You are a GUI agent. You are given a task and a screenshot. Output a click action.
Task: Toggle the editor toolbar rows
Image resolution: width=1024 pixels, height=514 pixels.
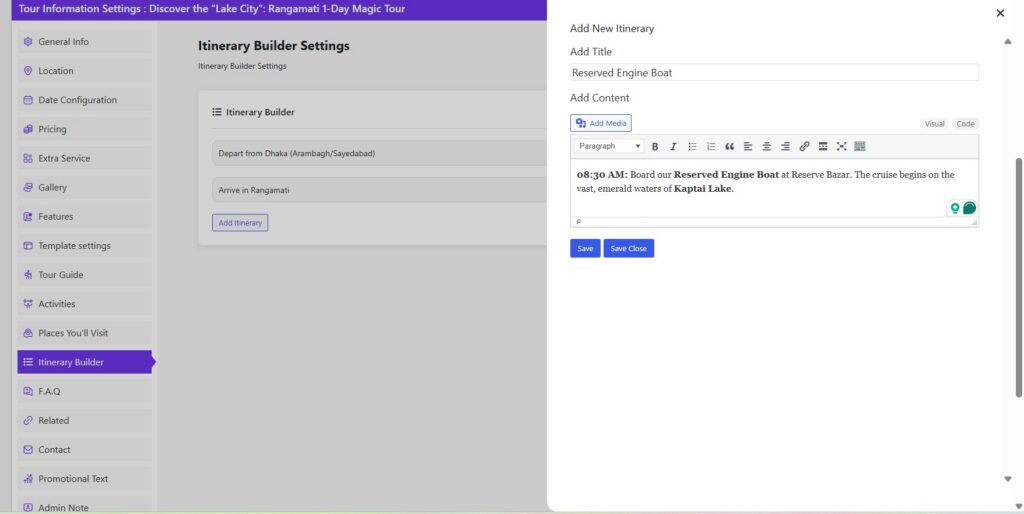860,146
